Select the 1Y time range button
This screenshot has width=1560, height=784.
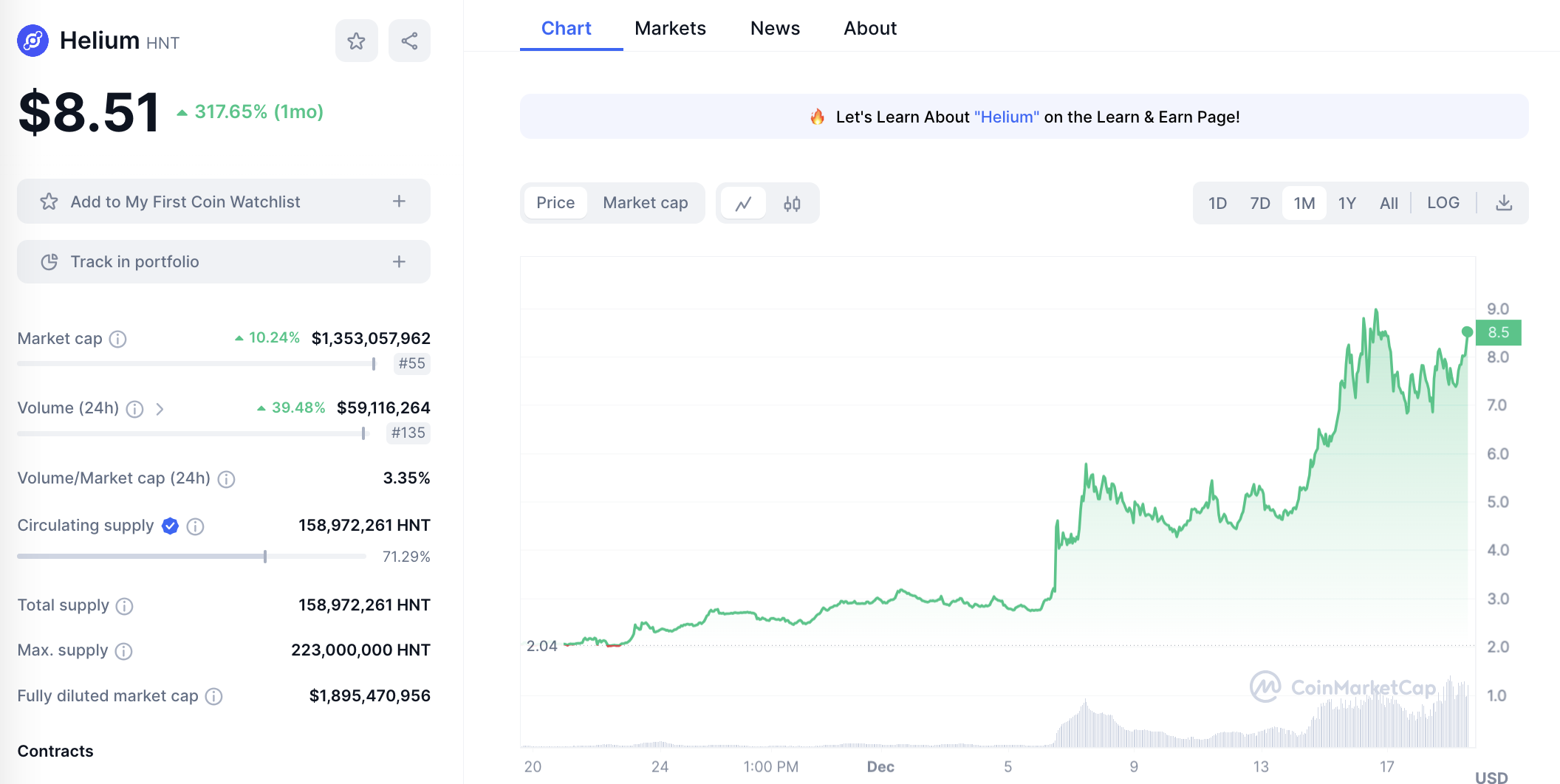(1347, 203)
